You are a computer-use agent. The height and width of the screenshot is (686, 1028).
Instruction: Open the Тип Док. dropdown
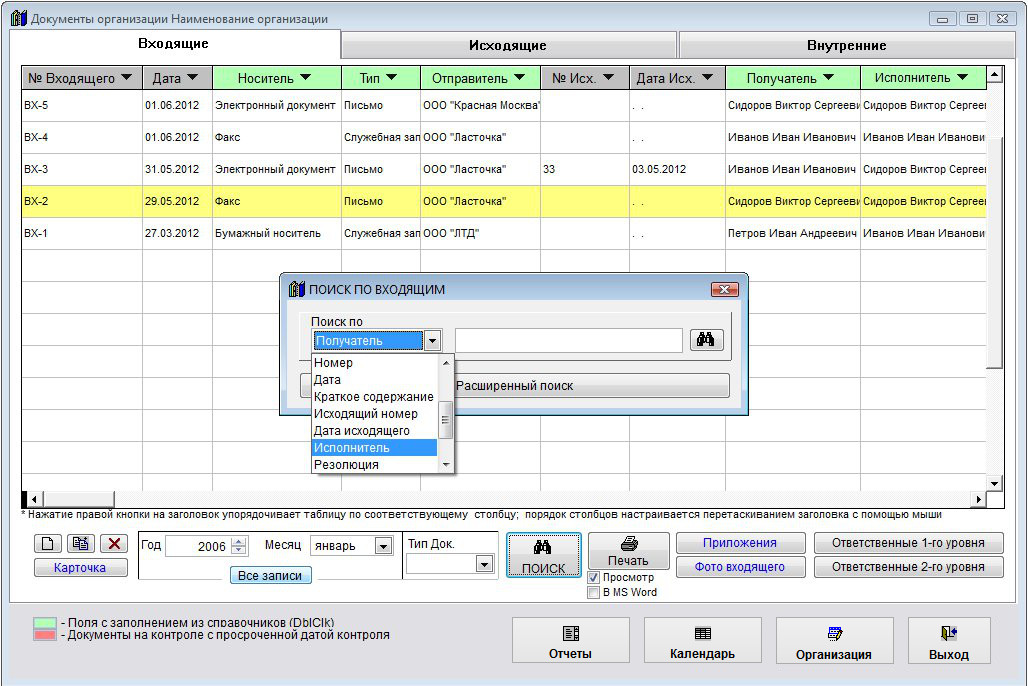pyautogui.click(x=484, y=564)
